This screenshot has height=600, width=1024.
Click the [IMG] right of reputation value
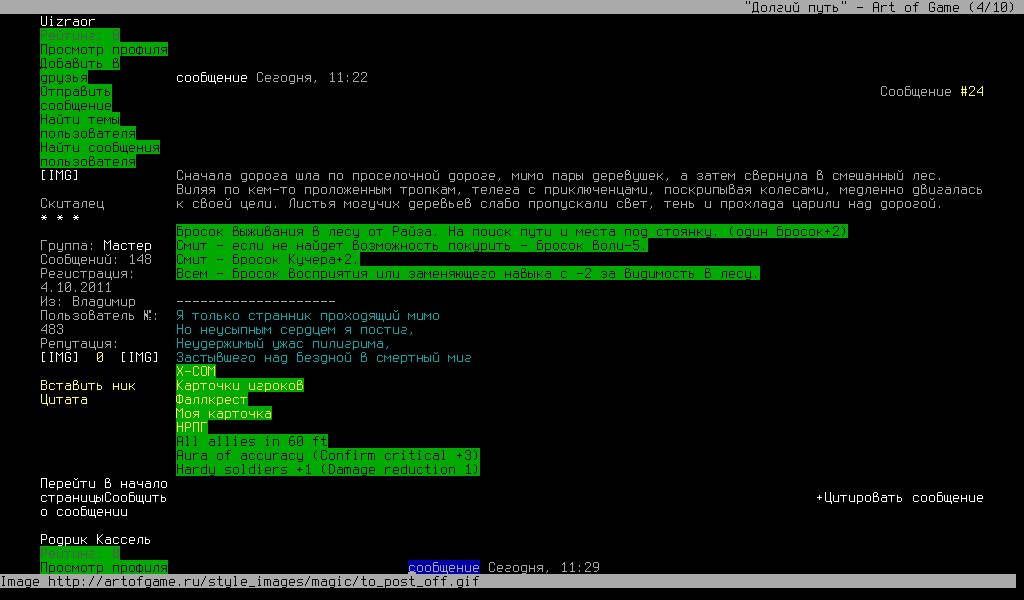point(139,358)
